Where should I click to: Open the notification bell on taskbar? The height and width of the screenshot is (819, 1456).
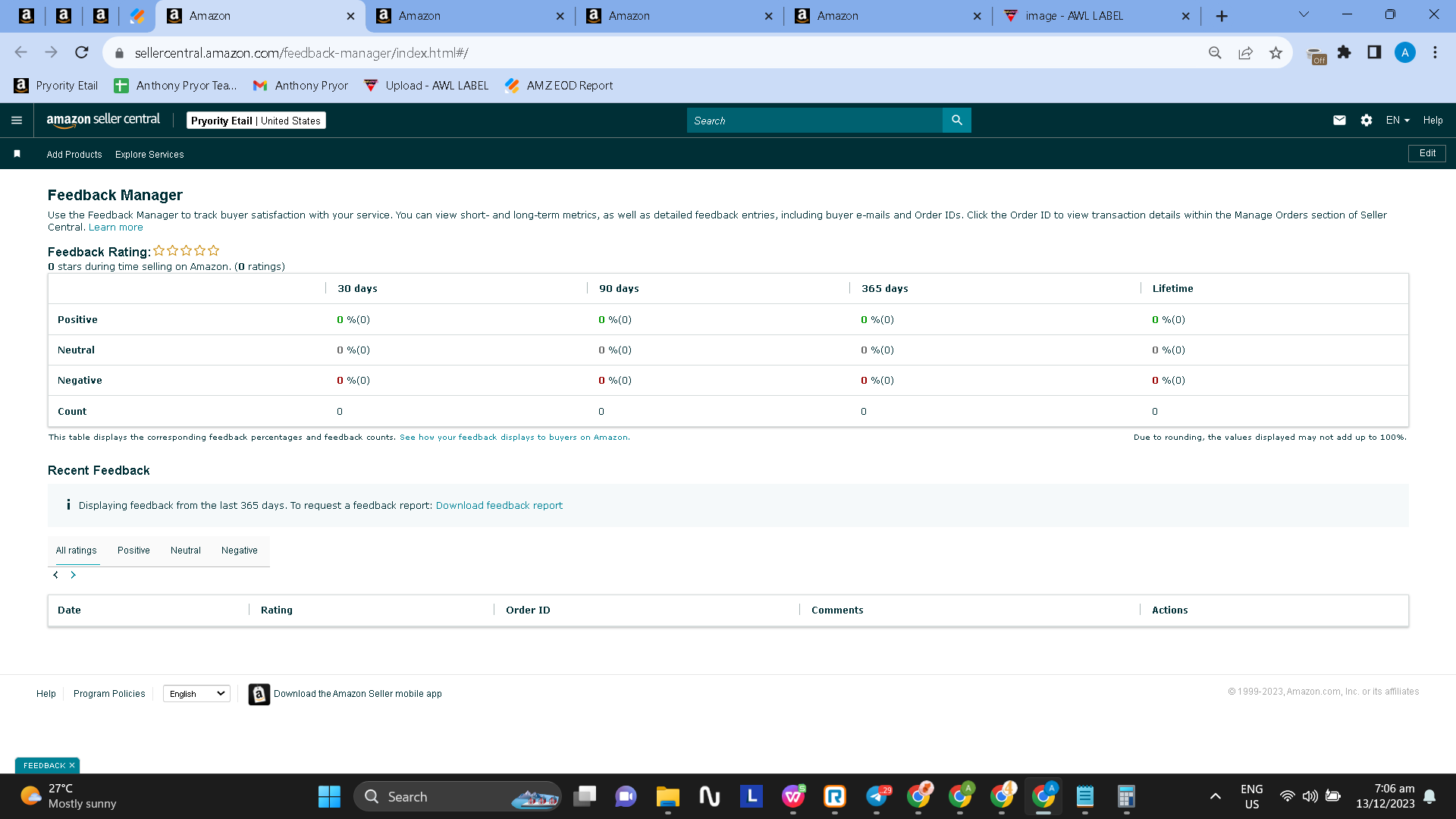click(1429, 797)
